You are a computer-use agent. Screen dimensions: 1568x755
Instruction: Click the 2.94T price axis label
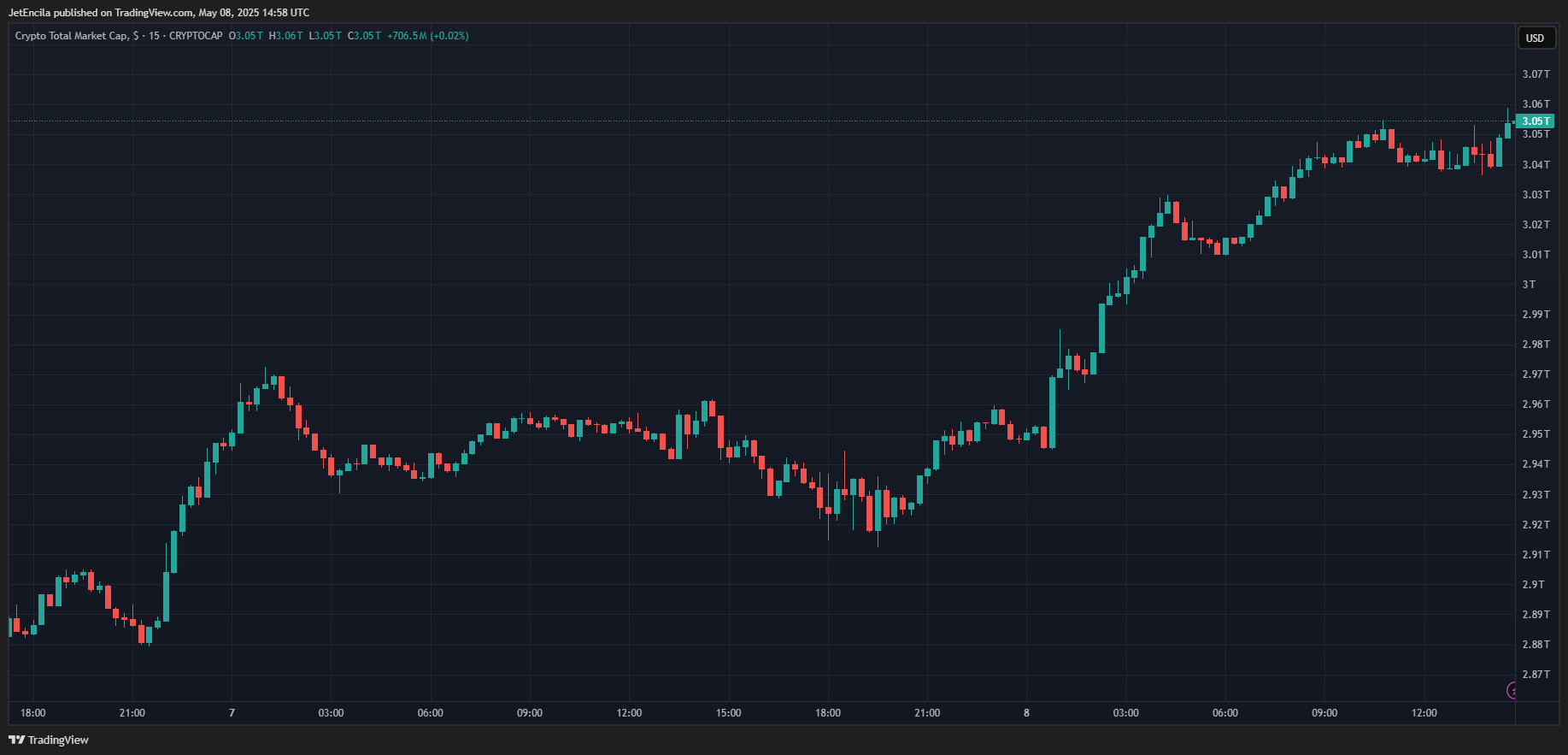pos(1536,464)
